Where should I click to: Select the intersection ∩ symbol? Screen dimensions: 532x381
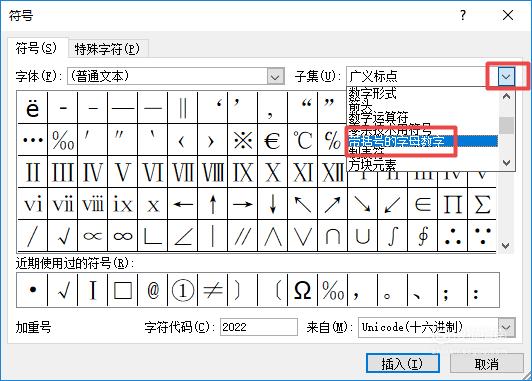[x=332, y=236]
